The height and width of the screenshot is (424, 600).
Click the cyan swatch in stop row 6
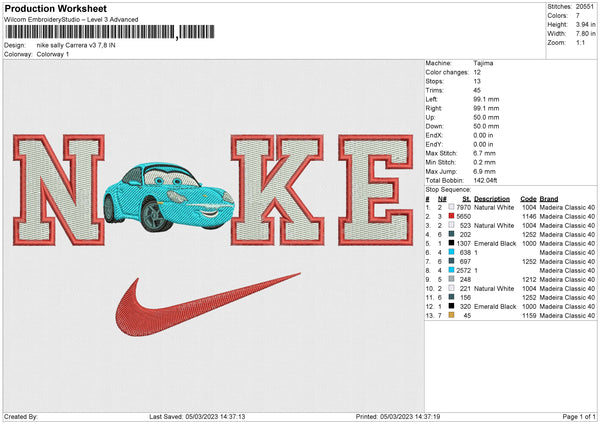[452, 252]
